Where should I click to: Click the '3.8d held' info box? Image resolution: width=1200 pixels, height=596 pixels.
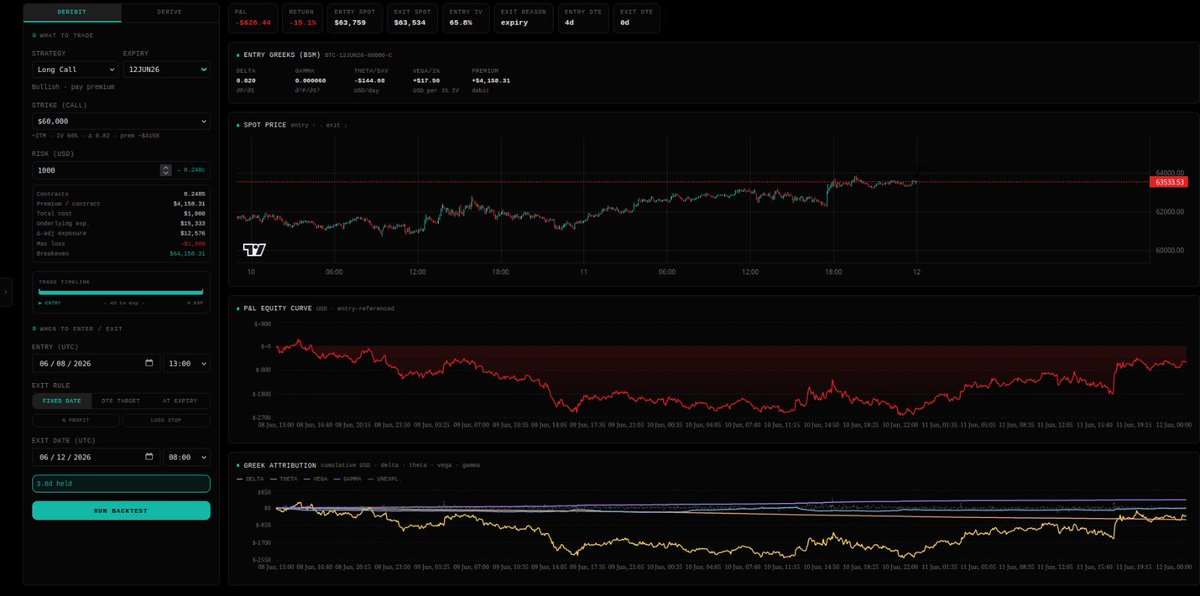(x=121, y=483)
